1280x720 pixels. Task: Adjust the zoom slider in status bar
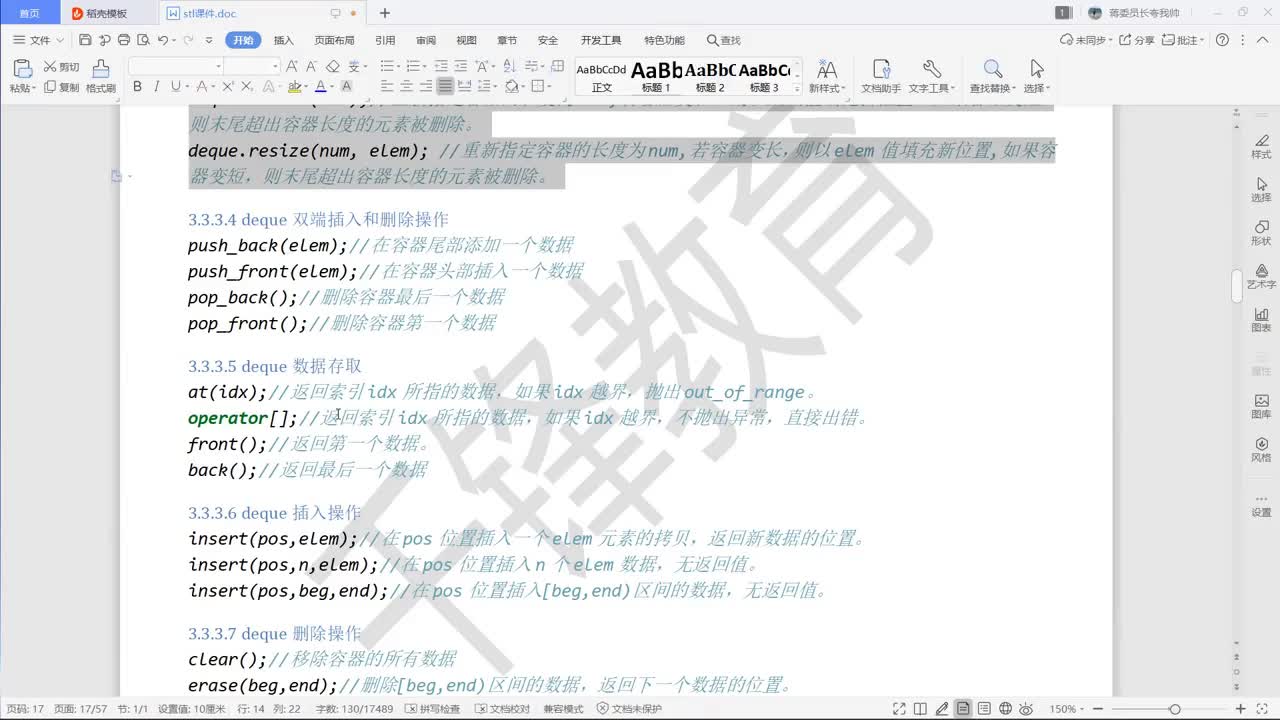point(1175,708)
